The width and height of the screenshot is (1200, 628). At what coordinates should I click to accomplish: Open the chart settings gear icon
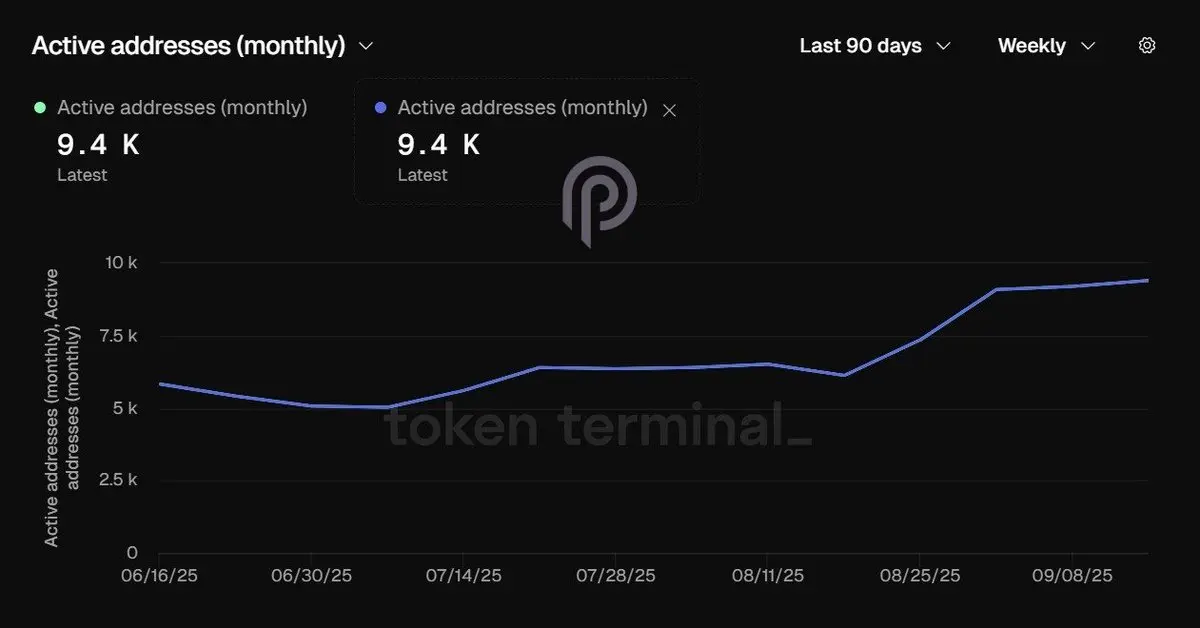pos(1147,46)
